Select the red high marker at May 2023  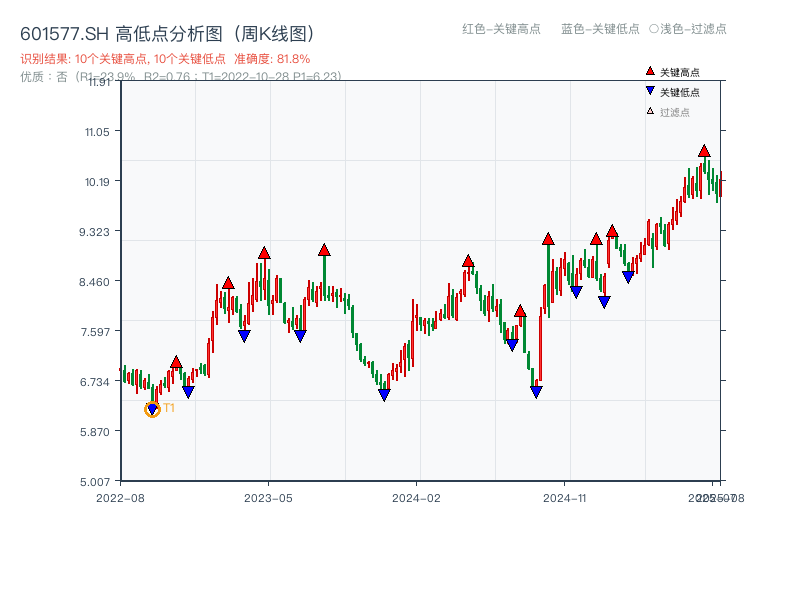pyautogui.click(x=264, y=253)
